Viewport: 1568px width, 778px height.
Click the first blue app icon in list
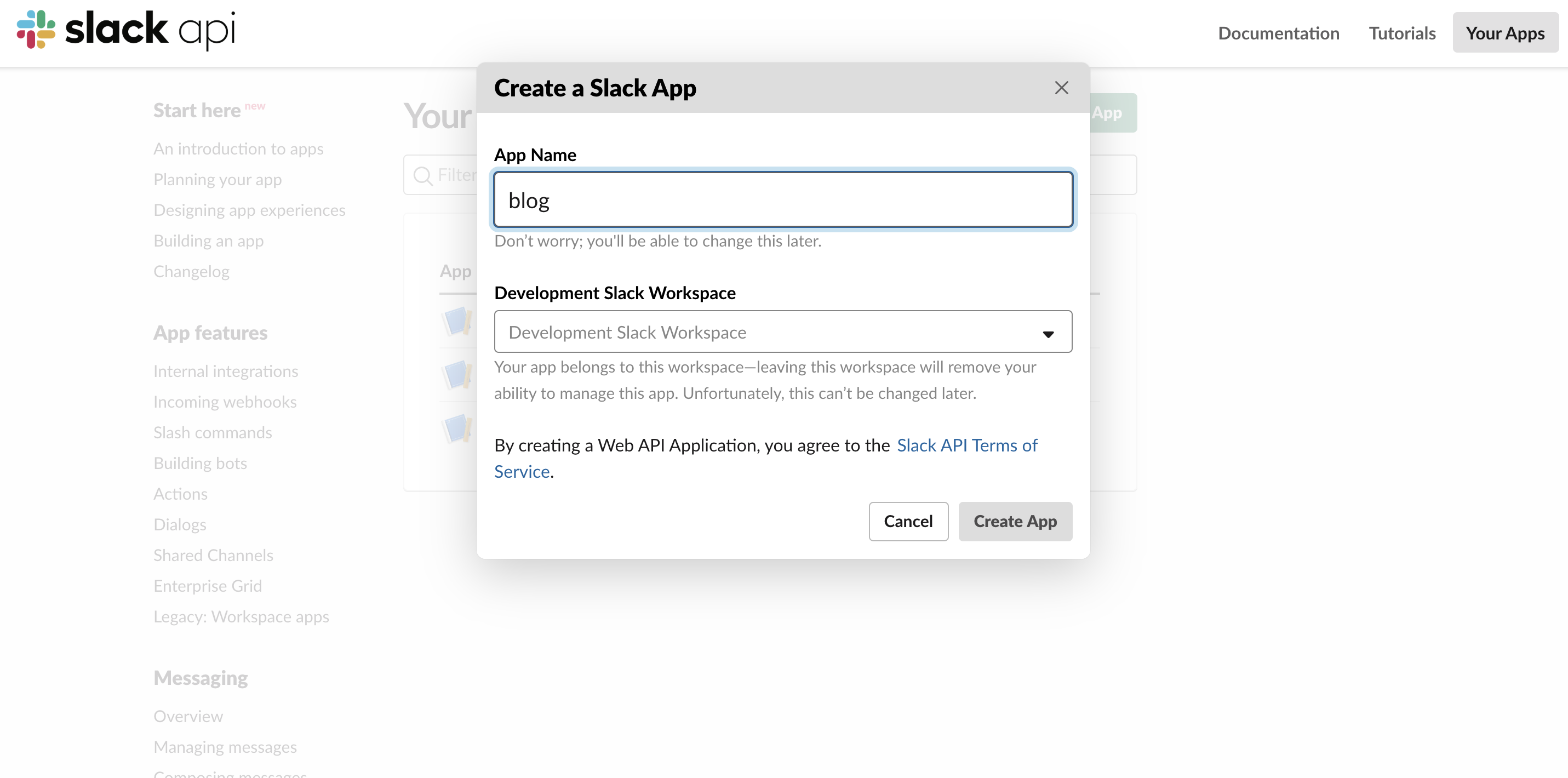(x=456, y=322)
